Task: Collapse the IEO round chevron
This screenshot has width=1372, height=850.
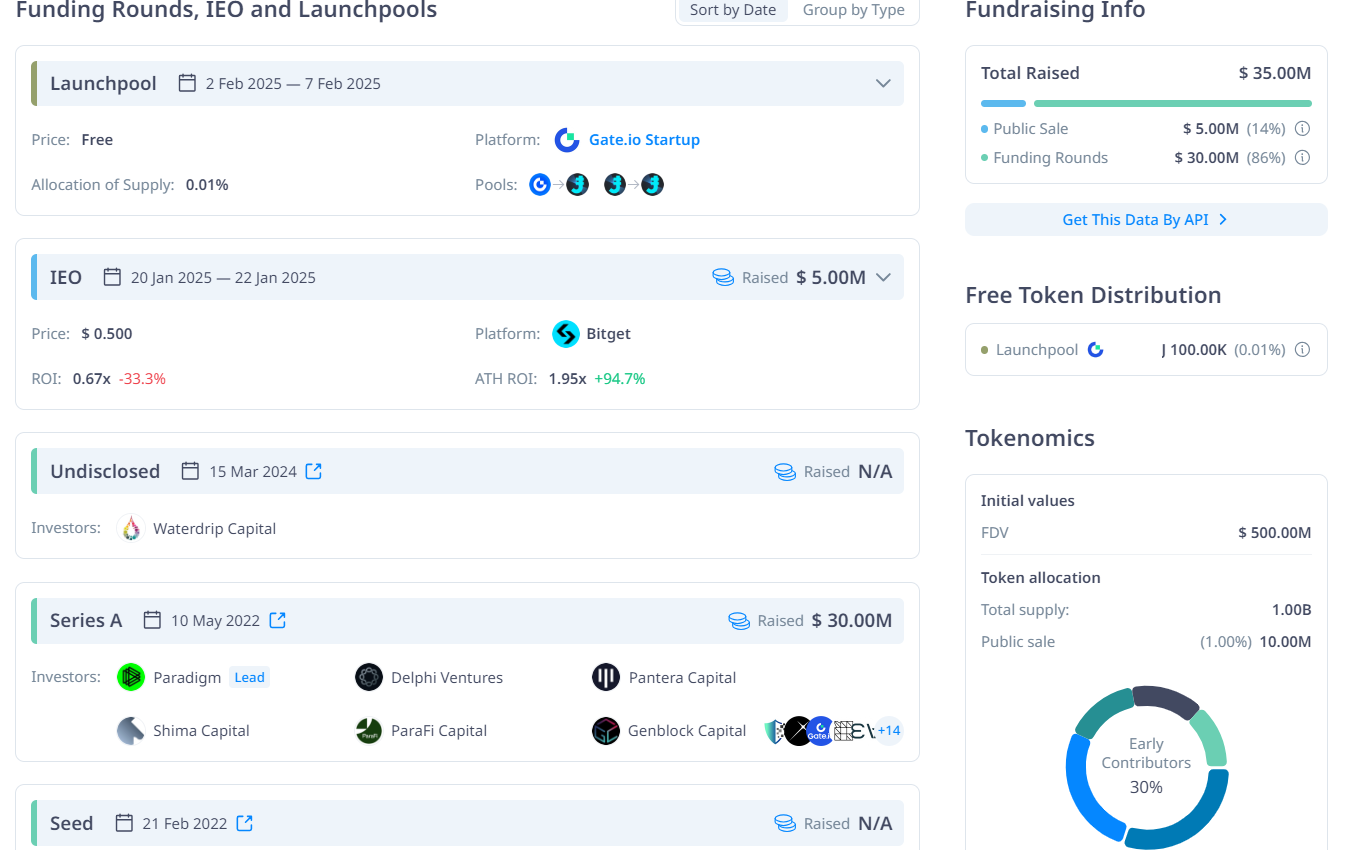Action: [x=883, y=277]
